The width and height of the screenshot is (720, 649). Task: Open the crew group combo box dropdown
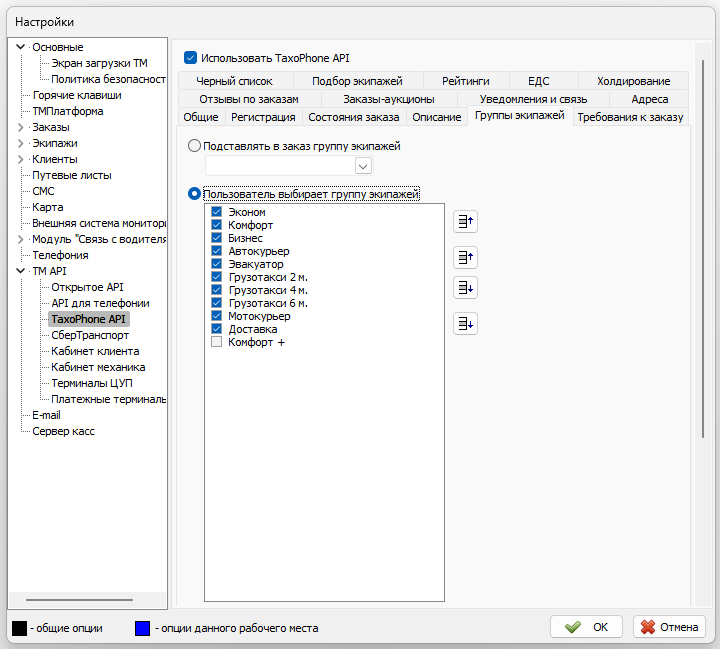click(x=363, y=166)
